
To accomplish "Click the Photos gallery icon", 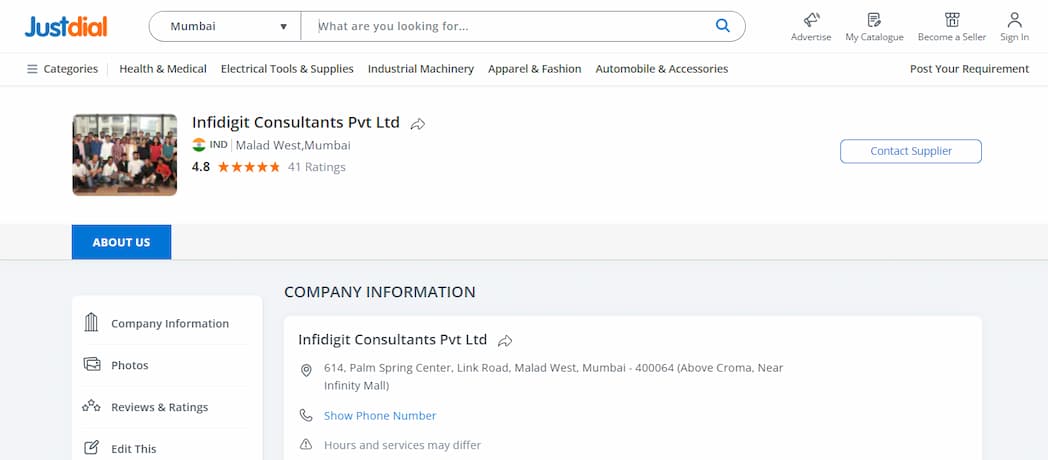I will [x=92, y=364].
